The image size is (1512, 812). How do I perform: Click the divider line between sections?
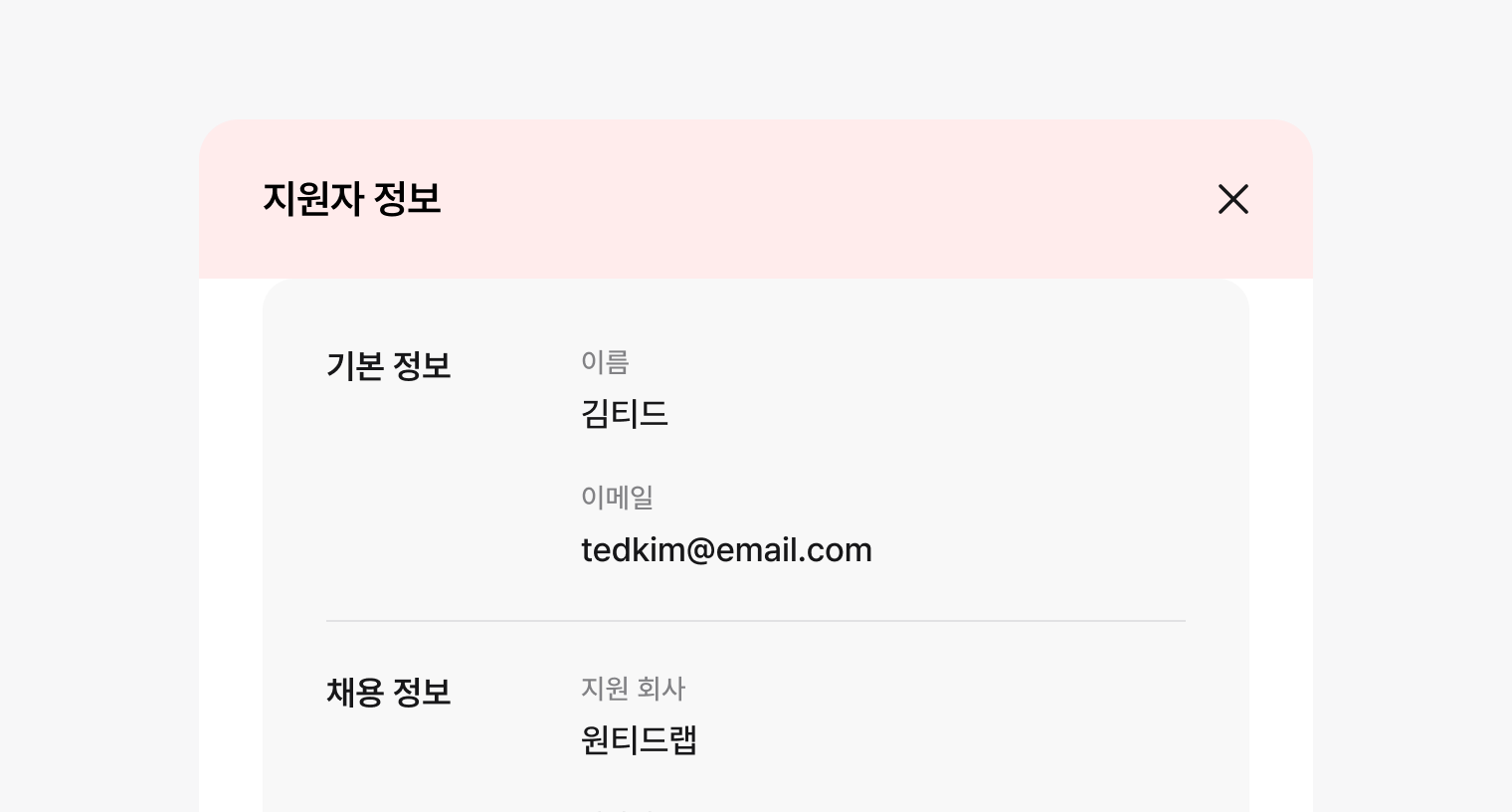coord(756,621)
